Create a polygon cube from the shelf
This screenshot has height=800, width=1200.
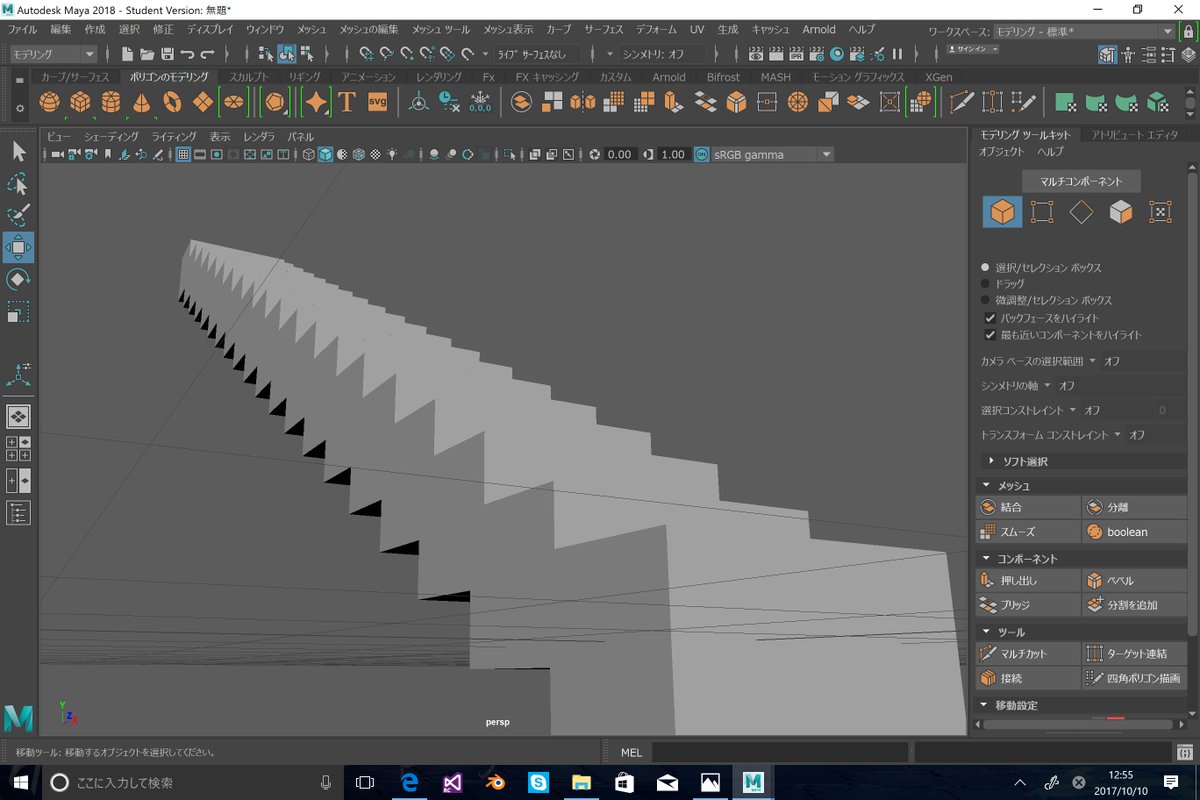coord(80,102)
